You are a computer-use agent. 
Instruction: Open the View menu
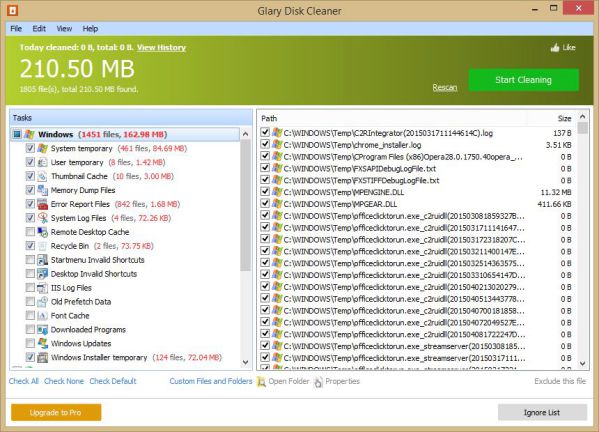(64, 29)
